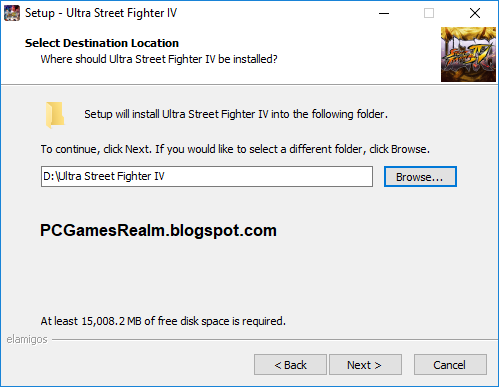Click the window title 'Setup - Ultra Street Fighter IV'
Viewport: 499px width, 387px height.
tap(101, 13)
